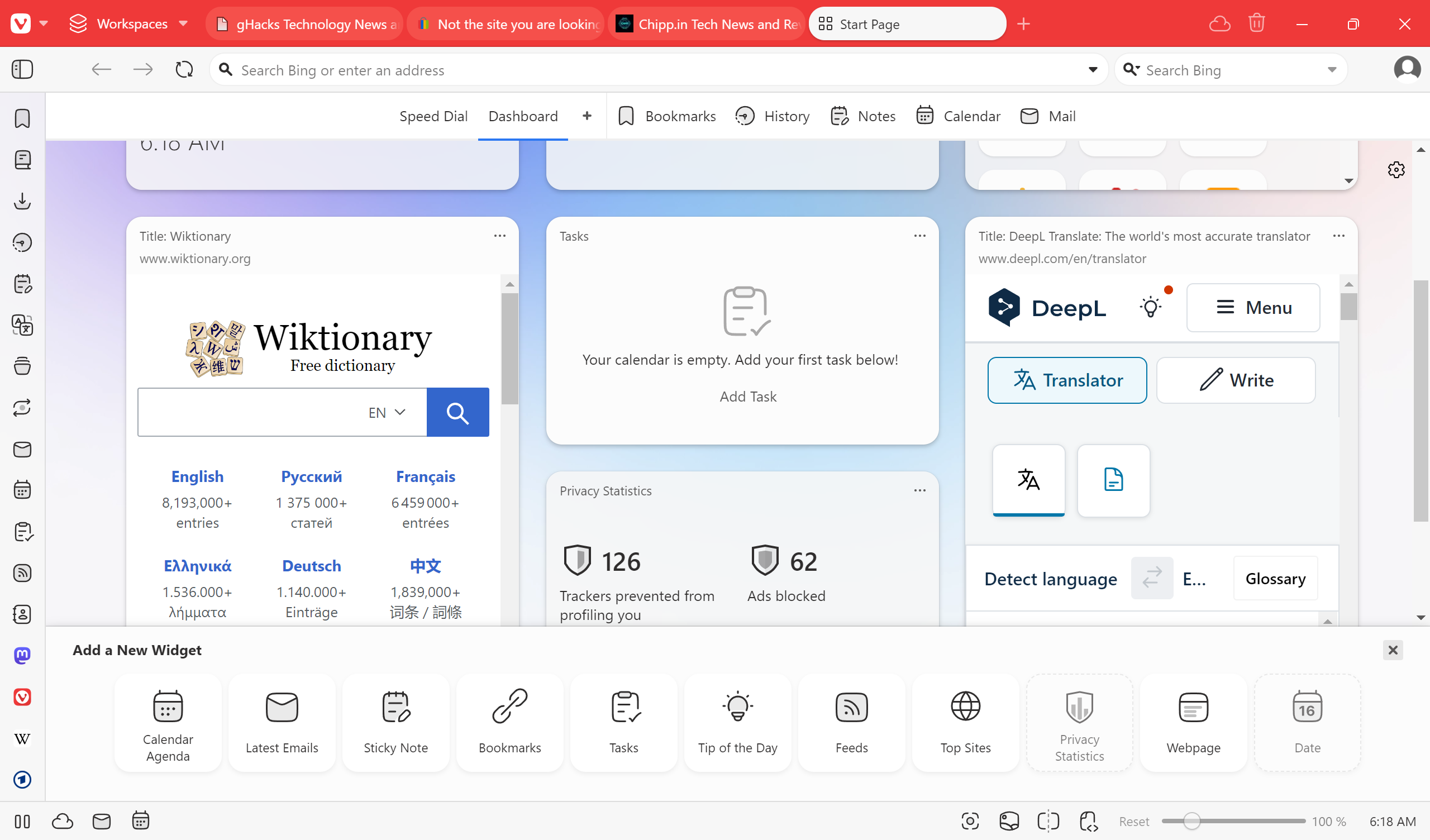The width and height of the screenshot is (1430, 840).
Task: Open Mail panel in sidebar
Action: [x=22, y=449]
